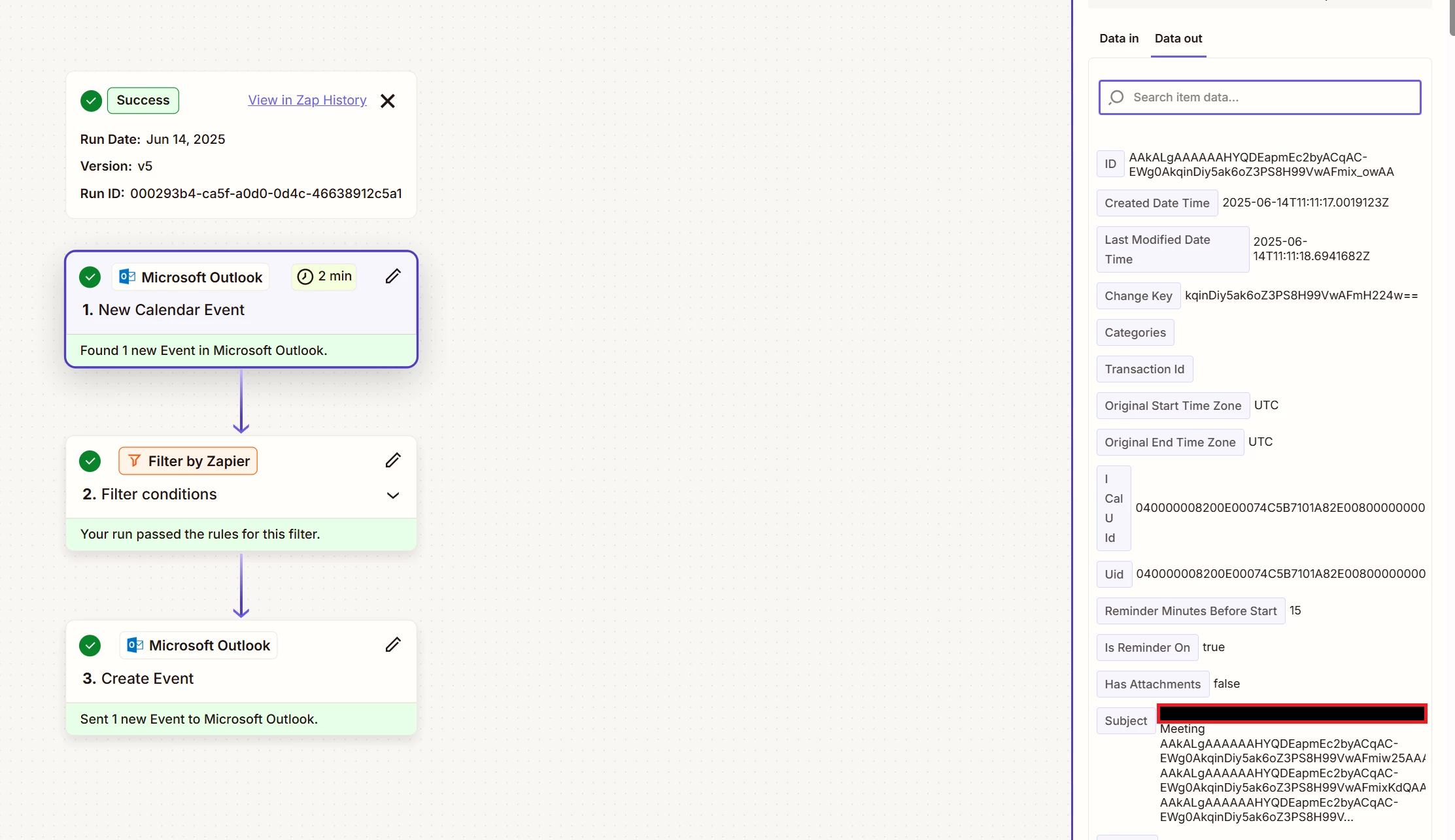Click the ID field label
Image resolution: width=1455 pixels, height=840 pixels.
(1110, 164)
